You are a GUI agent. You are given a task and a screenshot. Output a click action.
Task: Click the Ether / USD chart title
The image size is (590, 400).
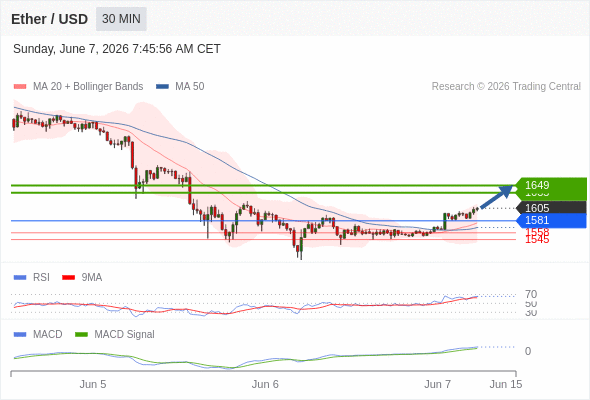click(x=49, y=19)
